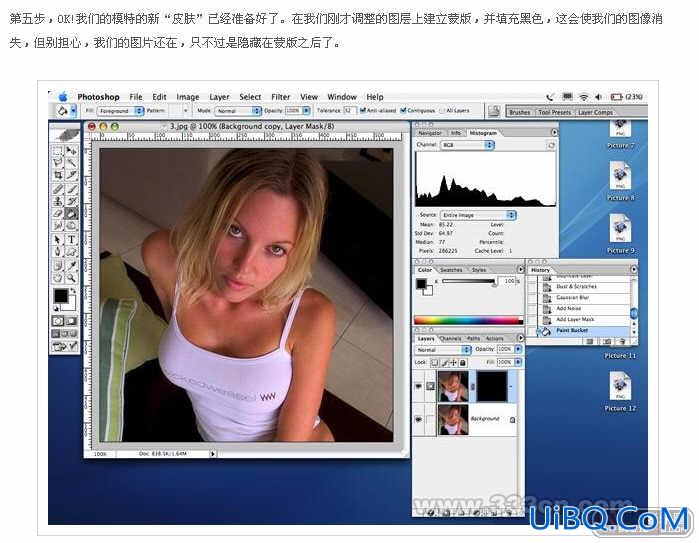The width and height of the screenshot is (699, 543).
Task: Open the Source Entire Image dropdown
Action: click(478, 215)
